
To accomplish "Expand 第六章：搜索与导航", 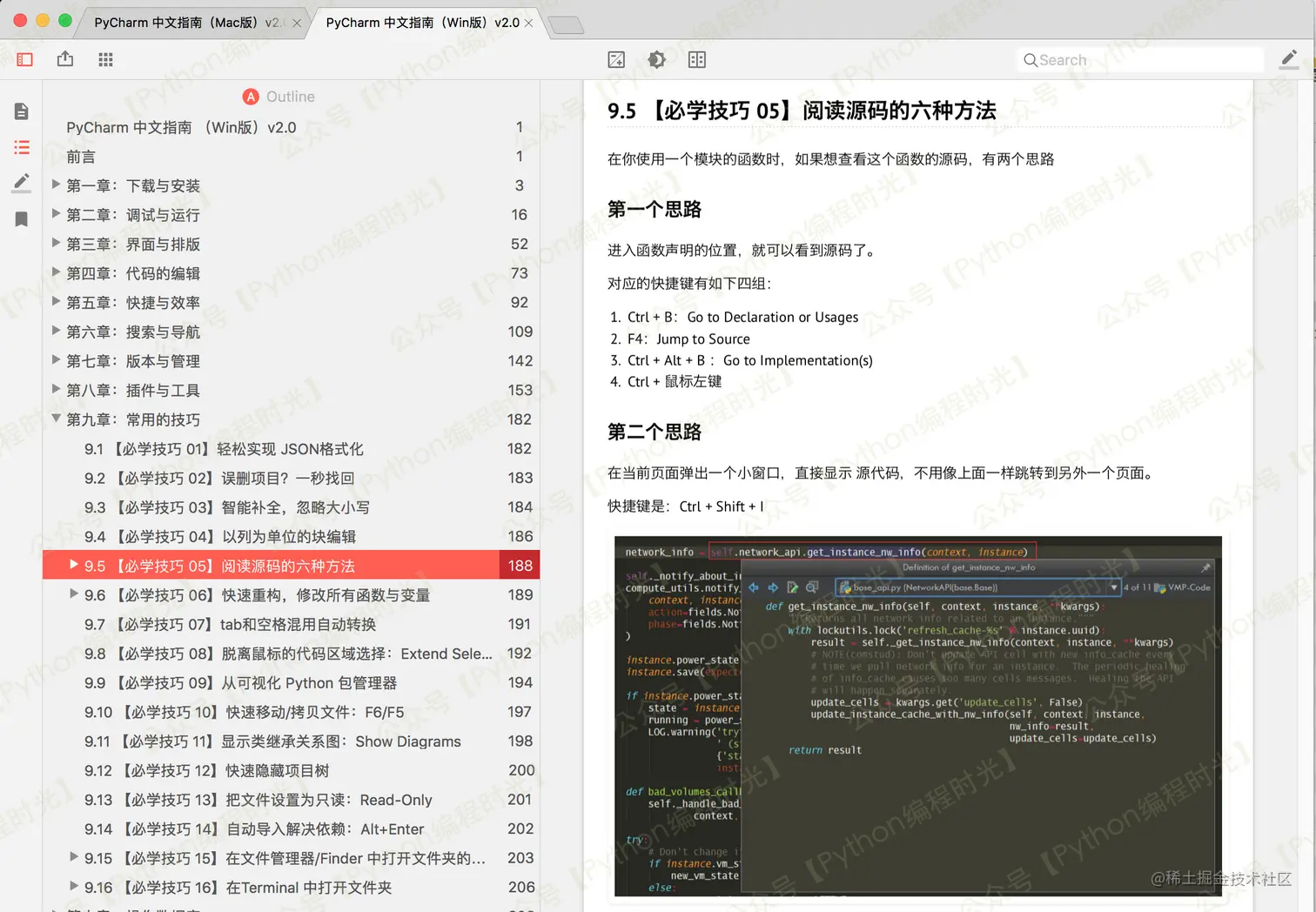I will (56, 331).
